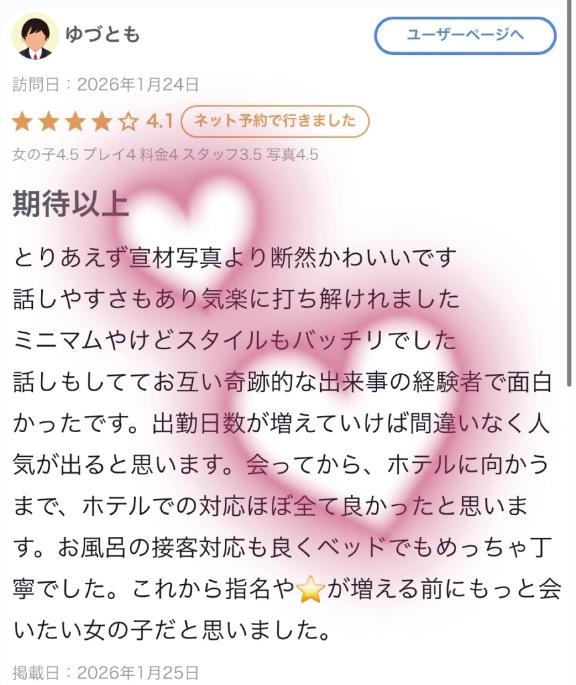
Task: Open the ユーザーページへ button
Action: pos(465,35)
